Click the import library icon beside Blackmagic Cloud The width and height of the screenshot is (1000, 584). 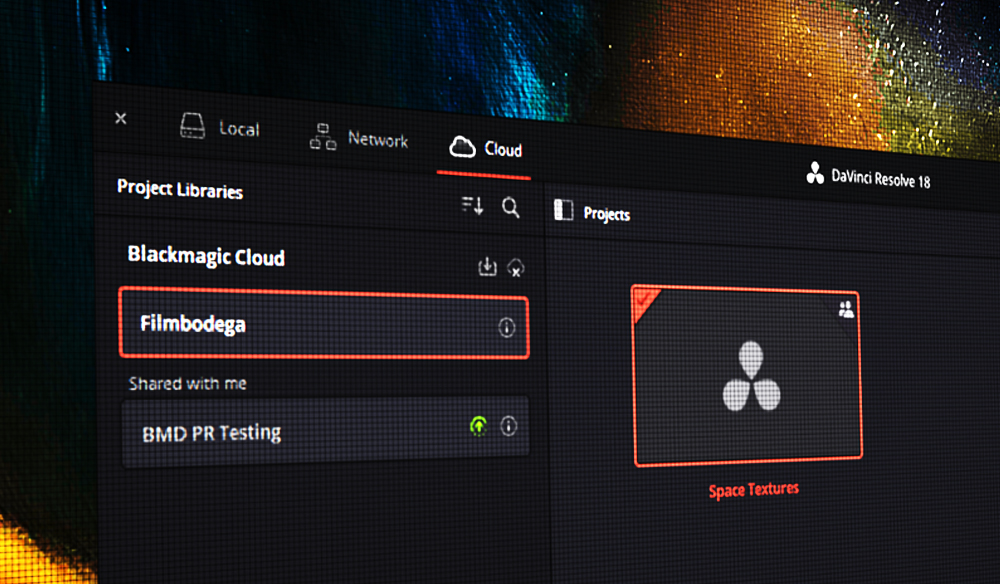point(487,267)
